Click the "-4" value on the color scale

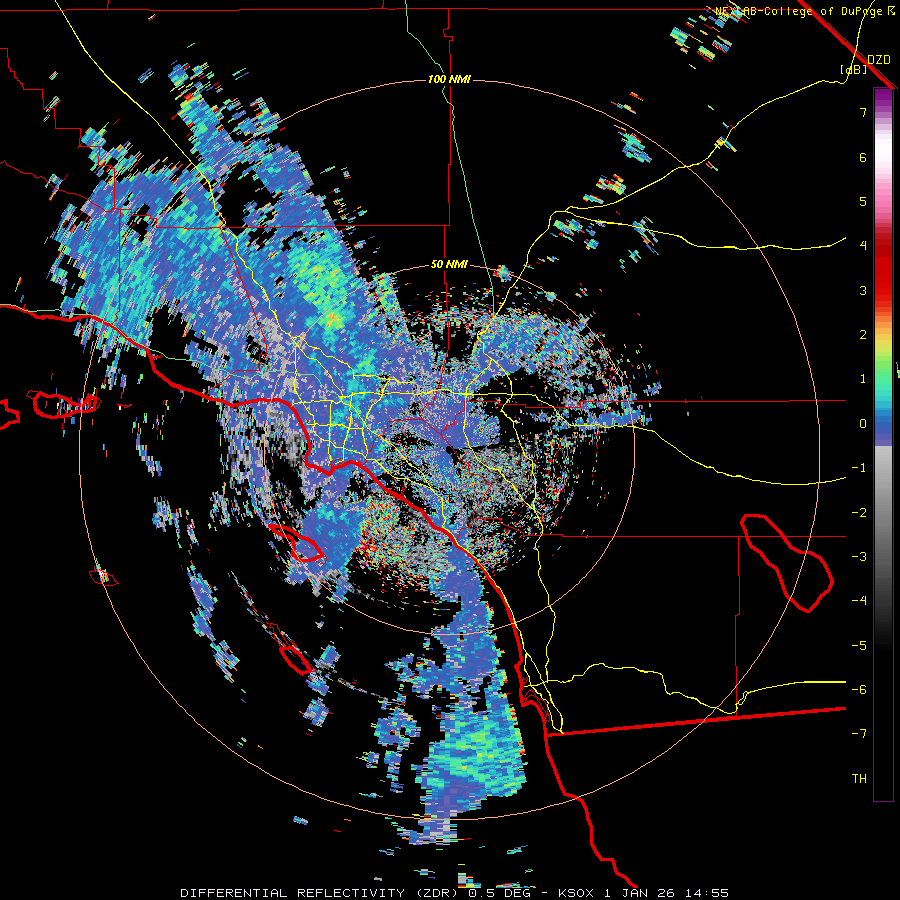(x=859, y=601)
